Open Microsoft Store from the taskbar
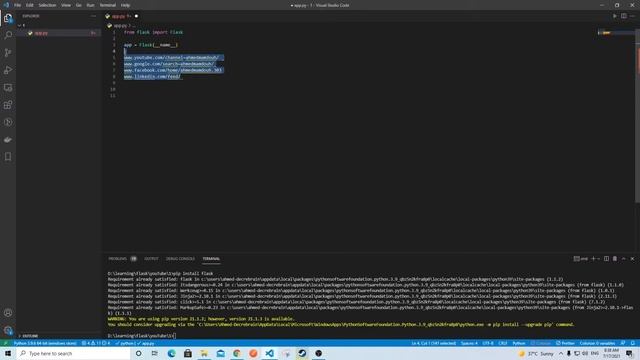The height and width of the screenshot is (360, 640). 188,353
